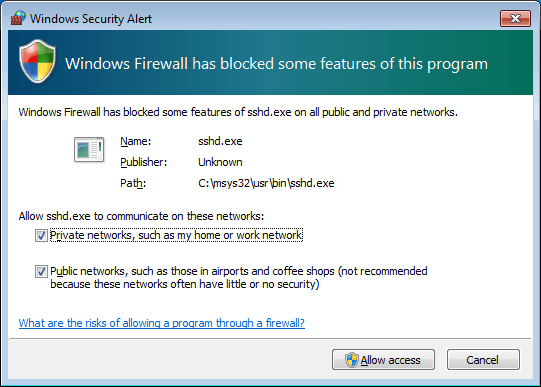The height and width of the screenshot is (387, 541).
Task: Select the Publisher label
Action: [x=144, y=162]
